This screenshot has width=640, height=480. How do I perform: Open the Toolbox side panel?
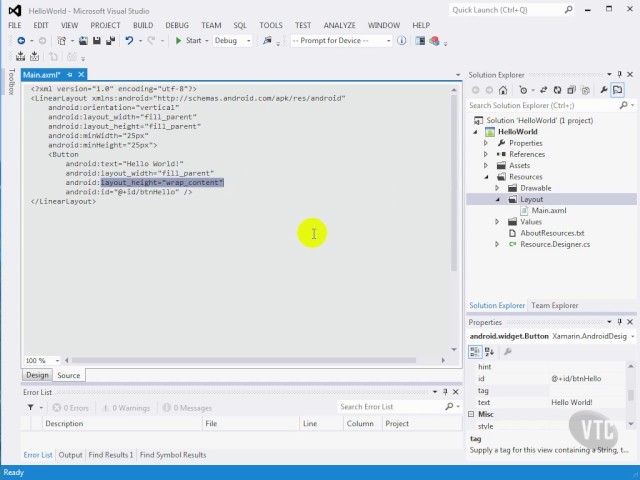(x=11, y=82)
